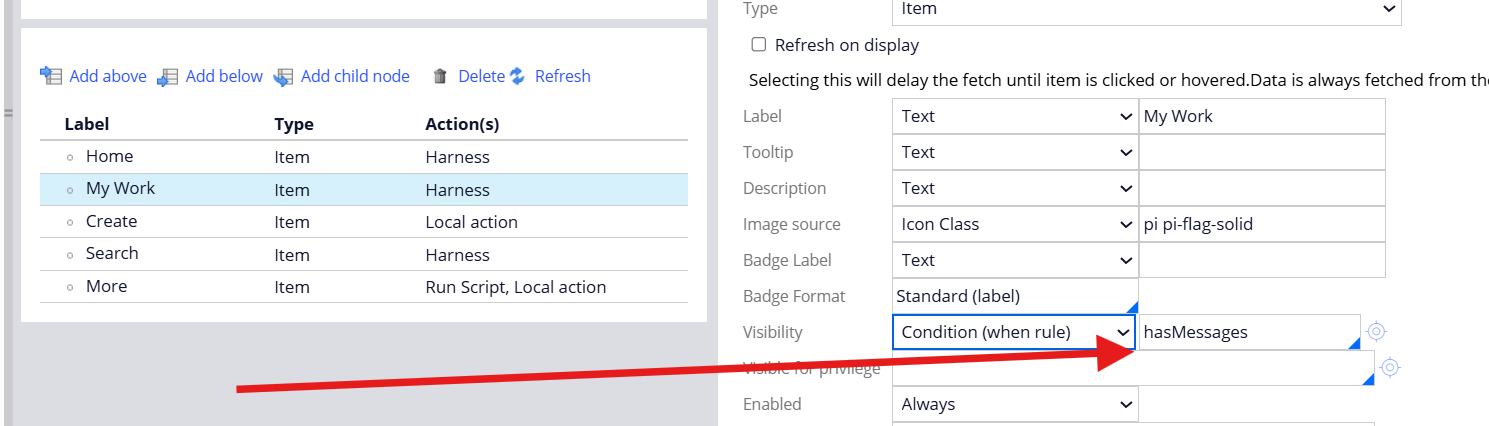The width and height of the screenshot is (1489, 426).
Task: Click the Add child node icon
Action: pyautogui.click(x=284, y=76)
